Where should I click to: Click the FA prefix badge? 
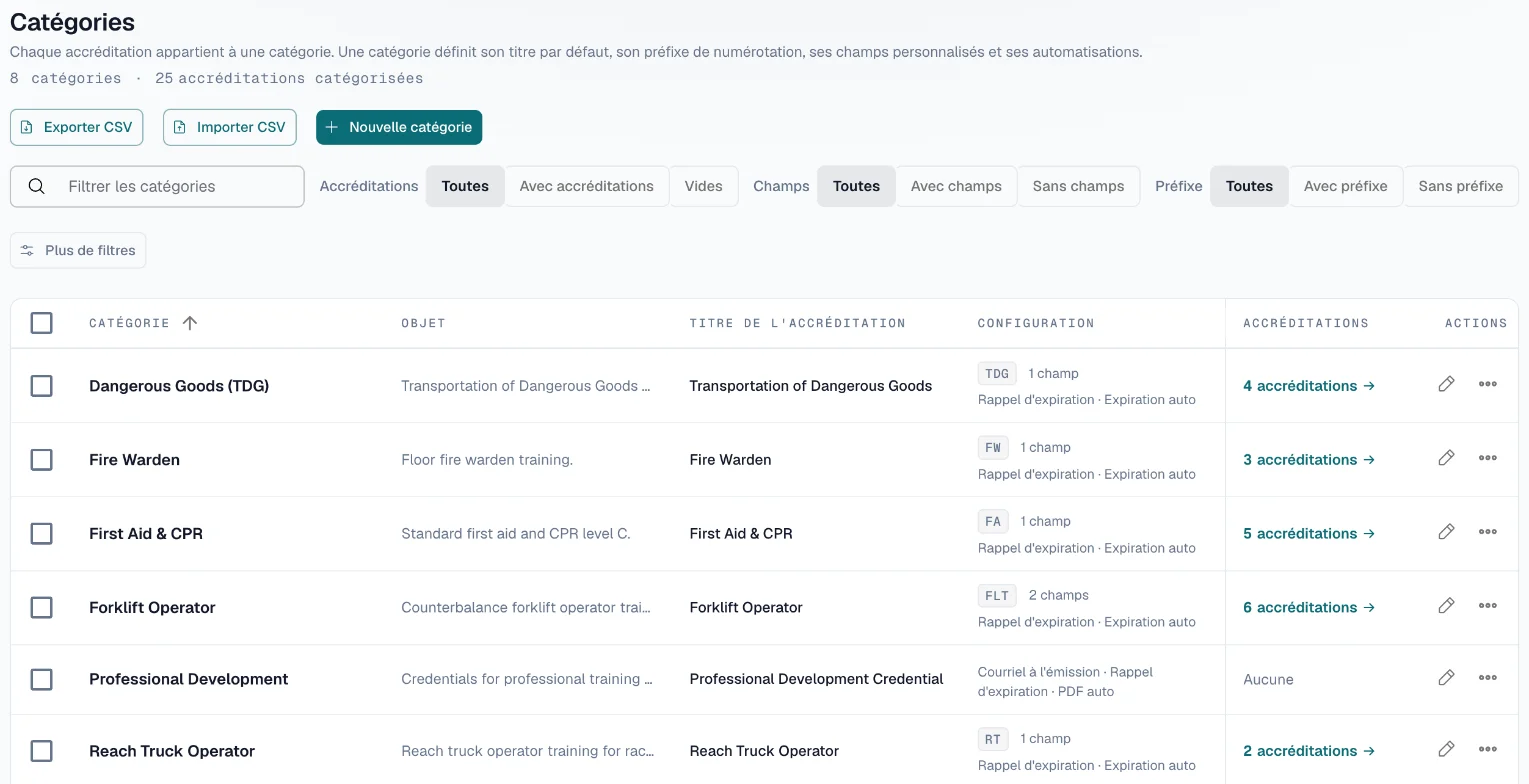993,521
